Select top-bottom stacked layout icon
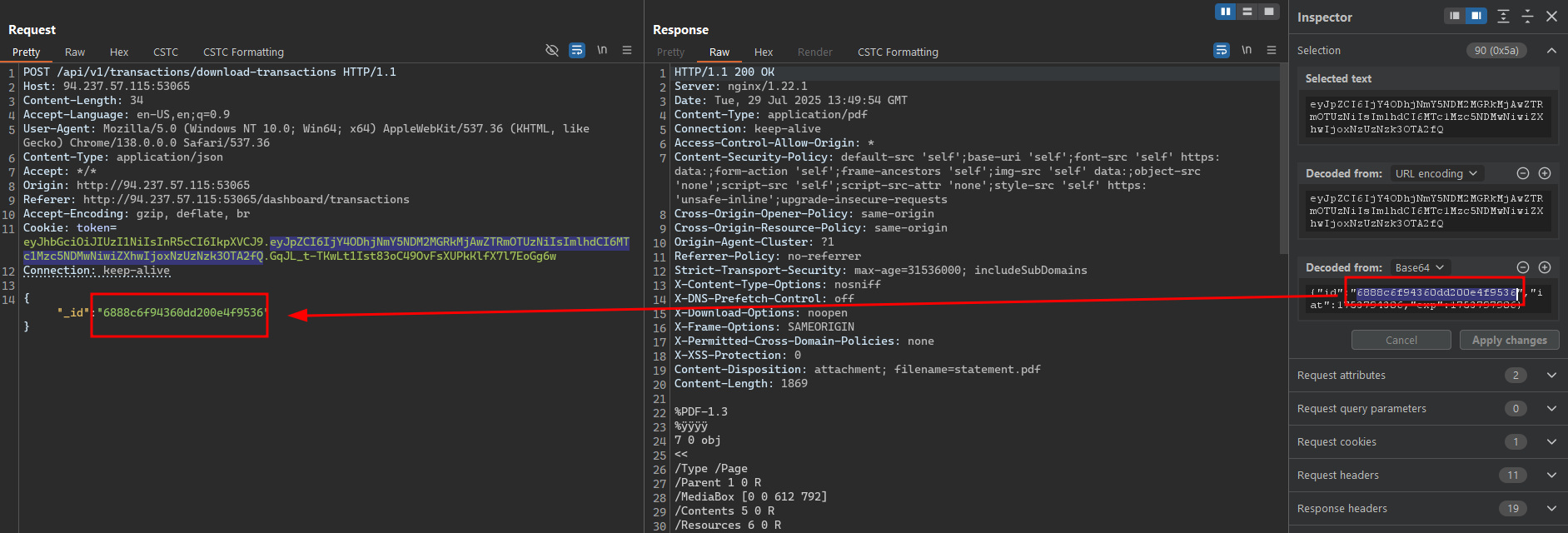This screenshot has width=1568, height=533. point(1247,12)
